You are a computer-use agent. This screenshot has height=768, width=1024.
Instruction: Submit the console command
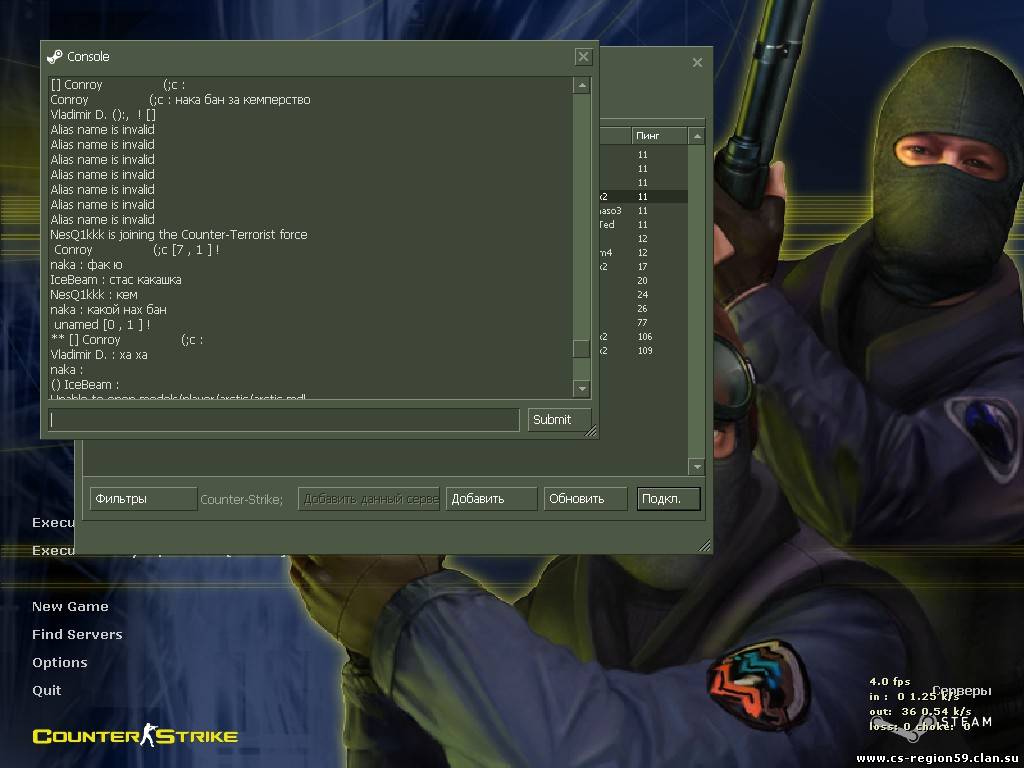click(x=559, y=419)
